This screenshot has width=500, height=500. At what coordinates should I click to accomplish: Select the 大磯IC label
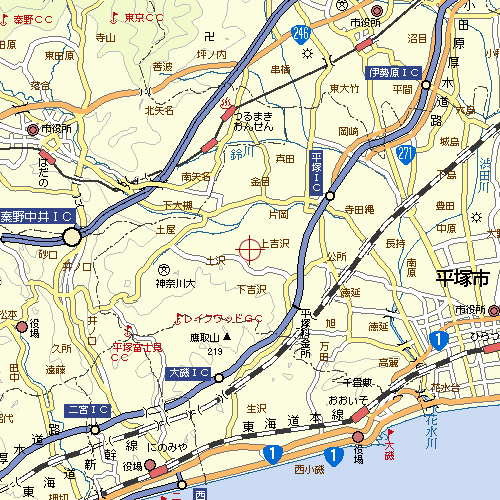click(x=188, y=373)
